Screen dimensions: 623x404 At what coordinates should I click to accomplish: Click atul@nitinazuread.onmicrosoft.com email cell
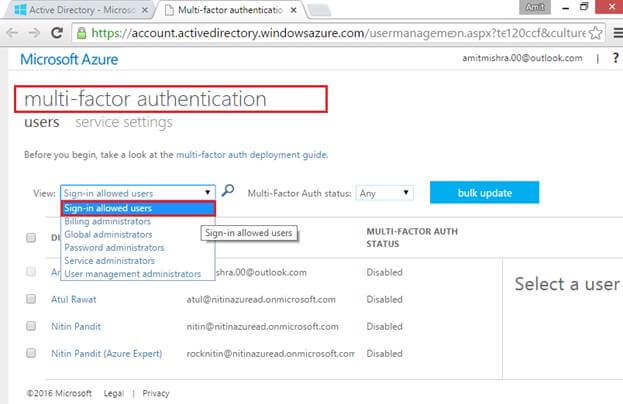[261, 299]
